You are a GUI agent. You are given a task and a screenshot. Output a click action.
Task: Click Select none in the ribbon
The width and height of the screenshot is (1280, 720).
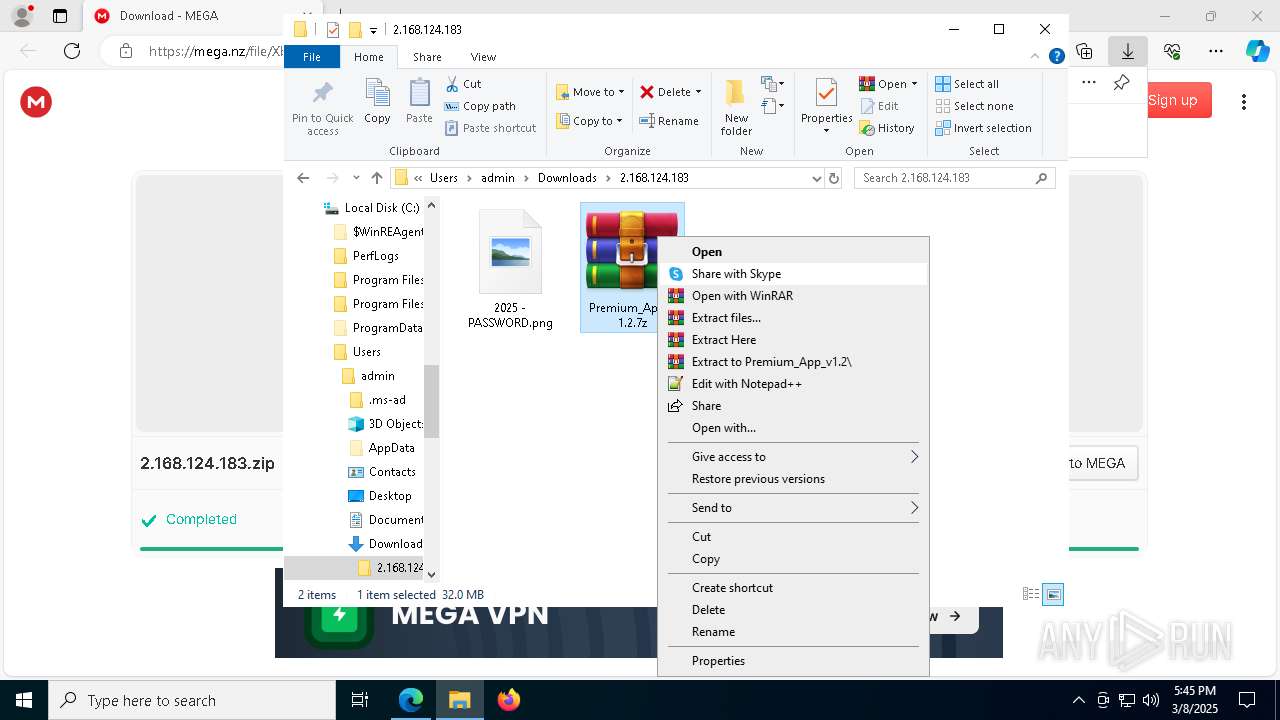click(975, 106)
